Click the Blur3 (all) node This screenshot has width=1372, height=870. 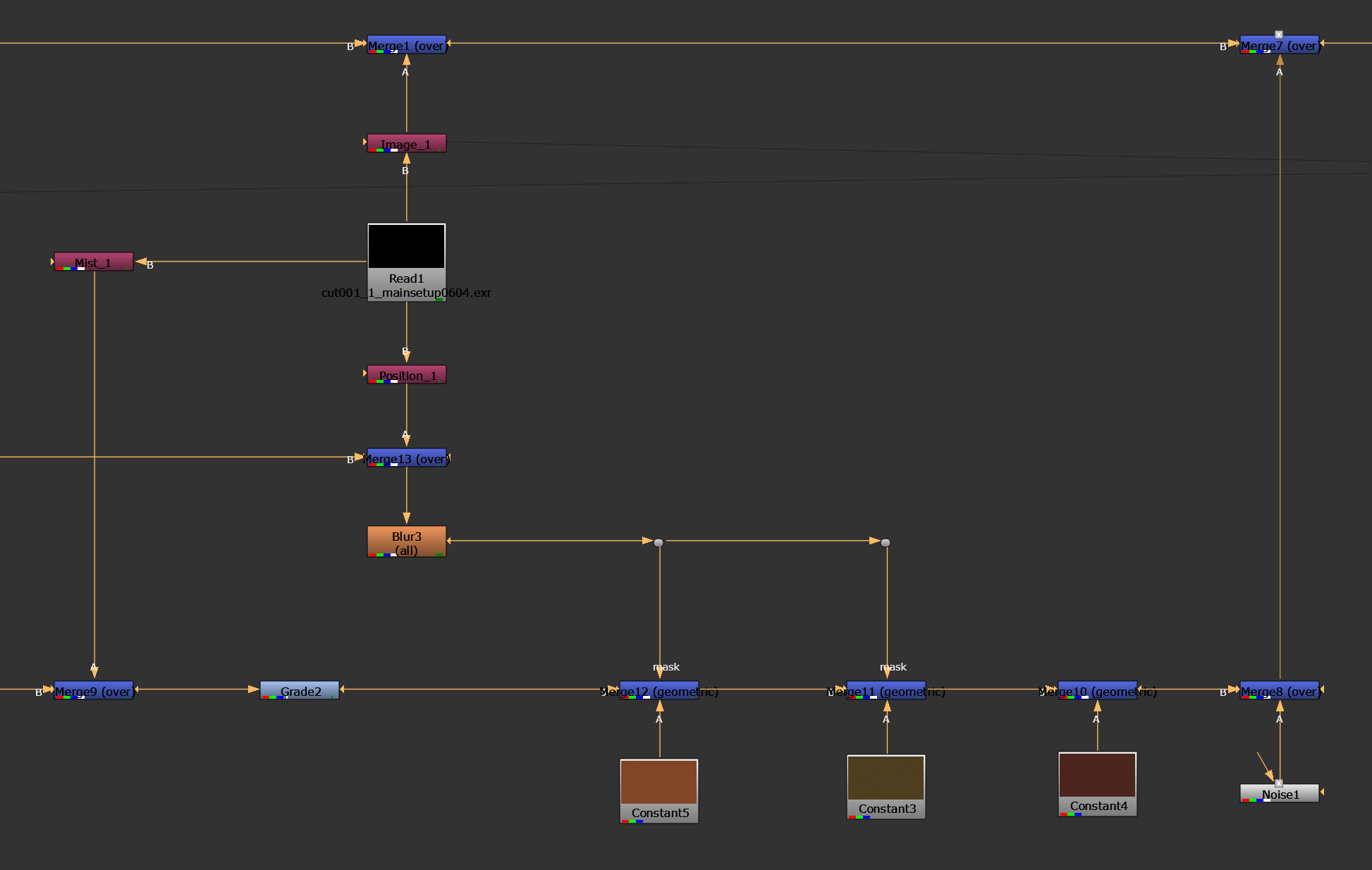pyautogui.click(x=407, y=541)
